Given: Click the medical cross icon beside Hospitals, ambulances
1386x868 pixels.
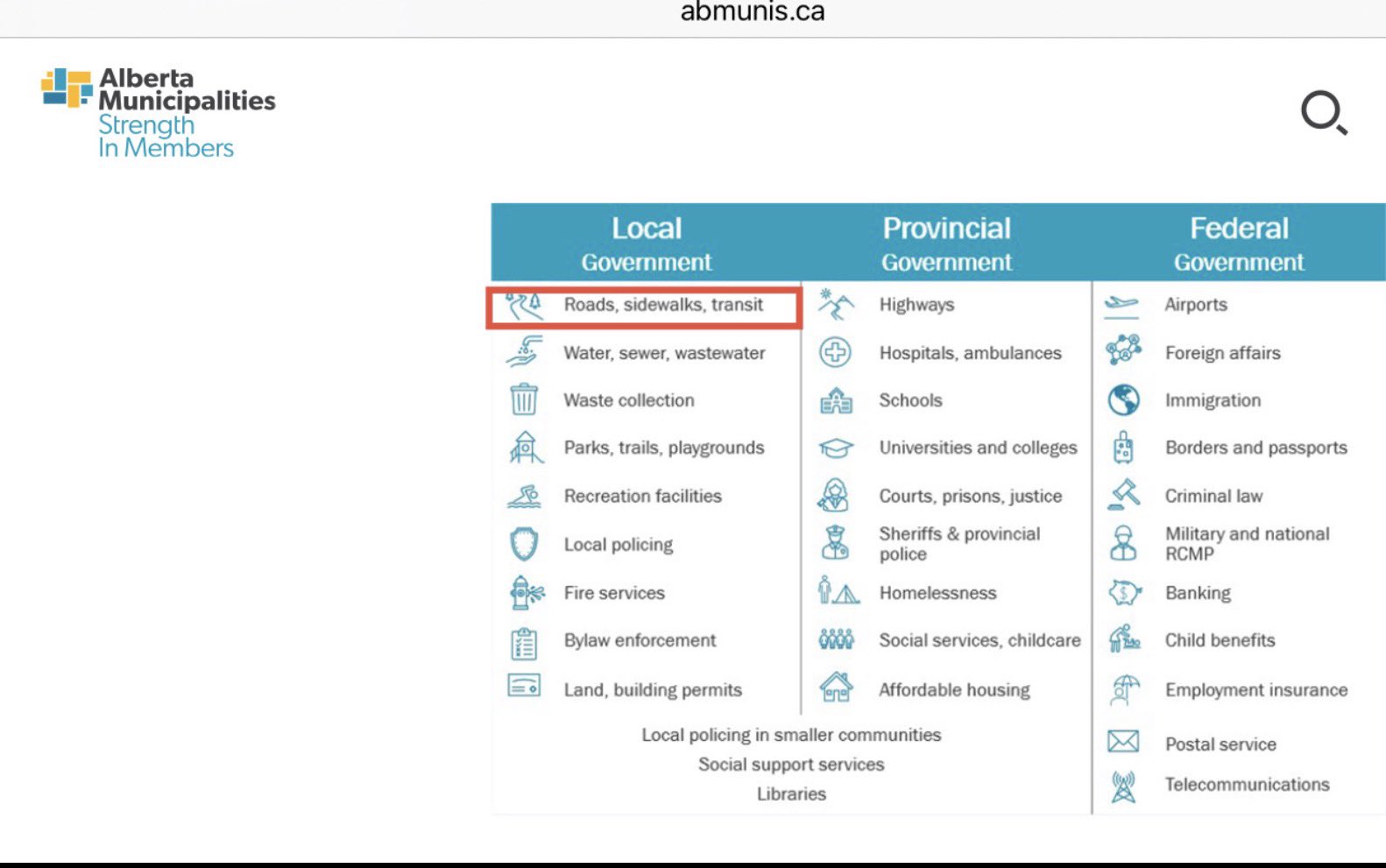Looking at the screenshot, I should click(x=835, y=352).
